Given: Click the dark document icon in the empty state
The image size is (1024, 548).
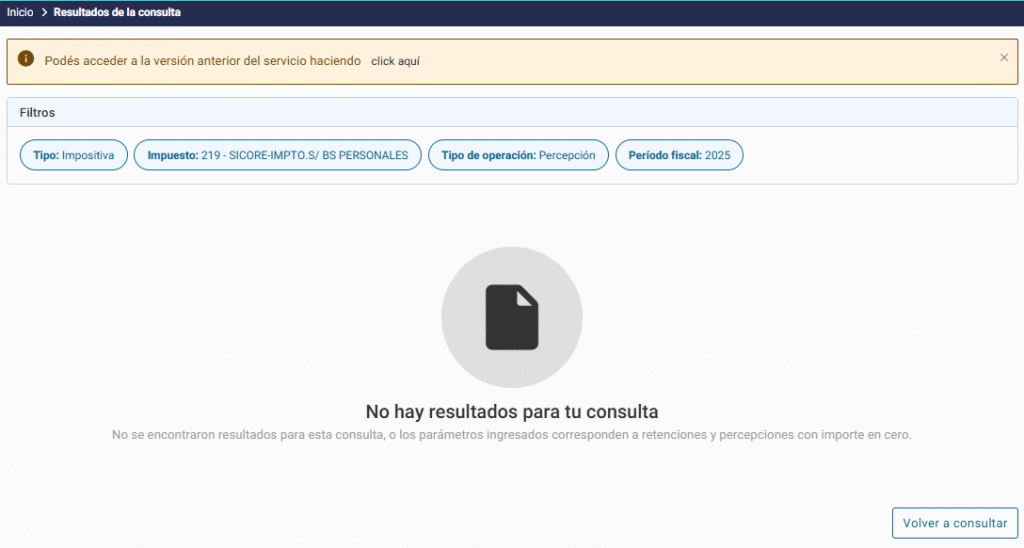Looking at the screenshot, I should click(512, 317).
